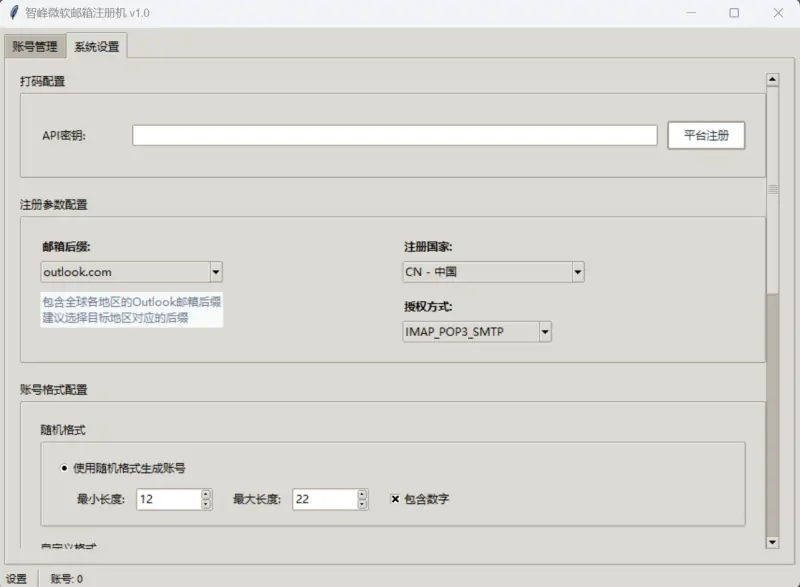The height and width of the screenshot is (587, 800).
Task: Switch to the 账号管理 tab
Action: [35, 45]
